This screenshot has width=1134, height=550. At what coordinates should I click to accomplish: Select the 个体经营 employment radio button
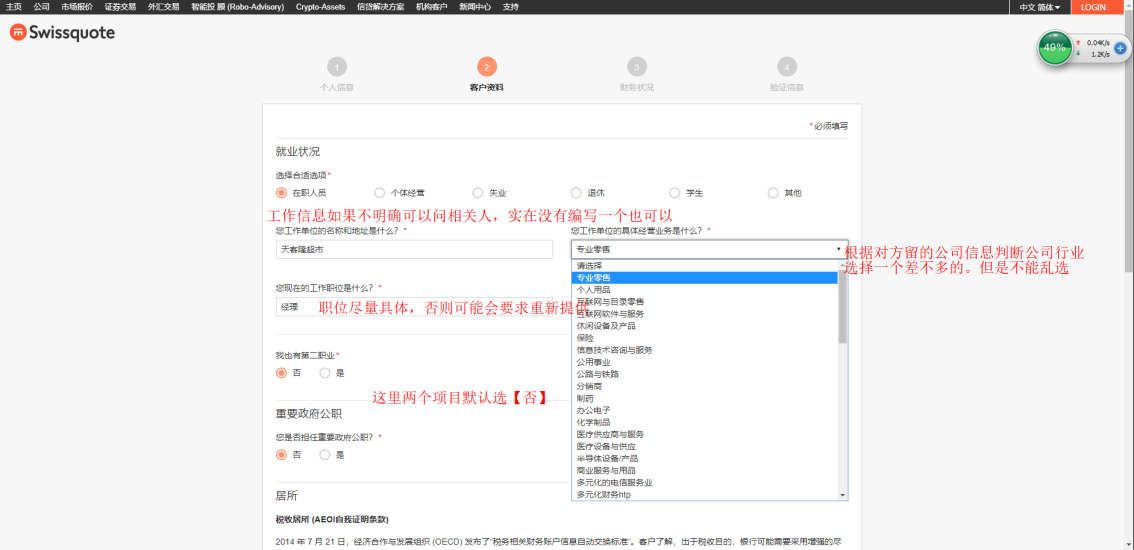pyautogui.click(x=380, y=193)
